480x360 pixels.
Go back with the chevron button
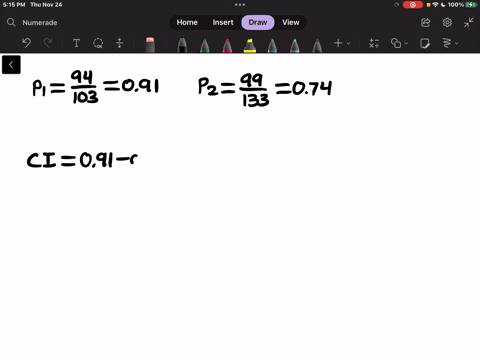11,65
